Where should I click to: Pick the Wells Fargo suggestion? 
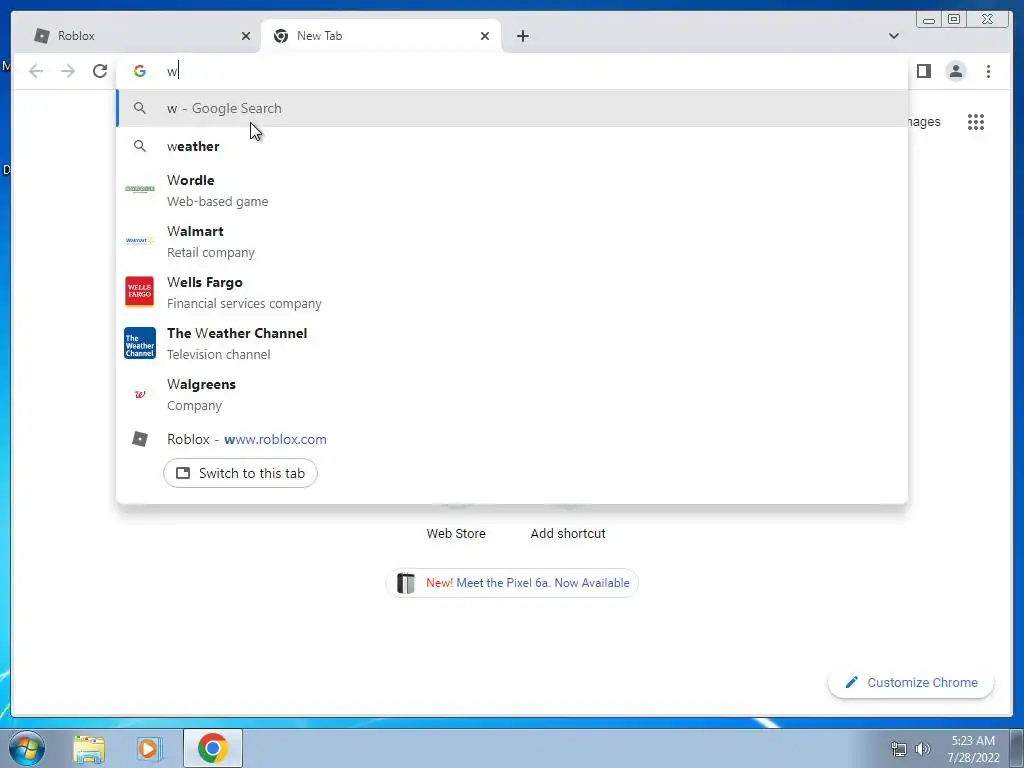512,292
